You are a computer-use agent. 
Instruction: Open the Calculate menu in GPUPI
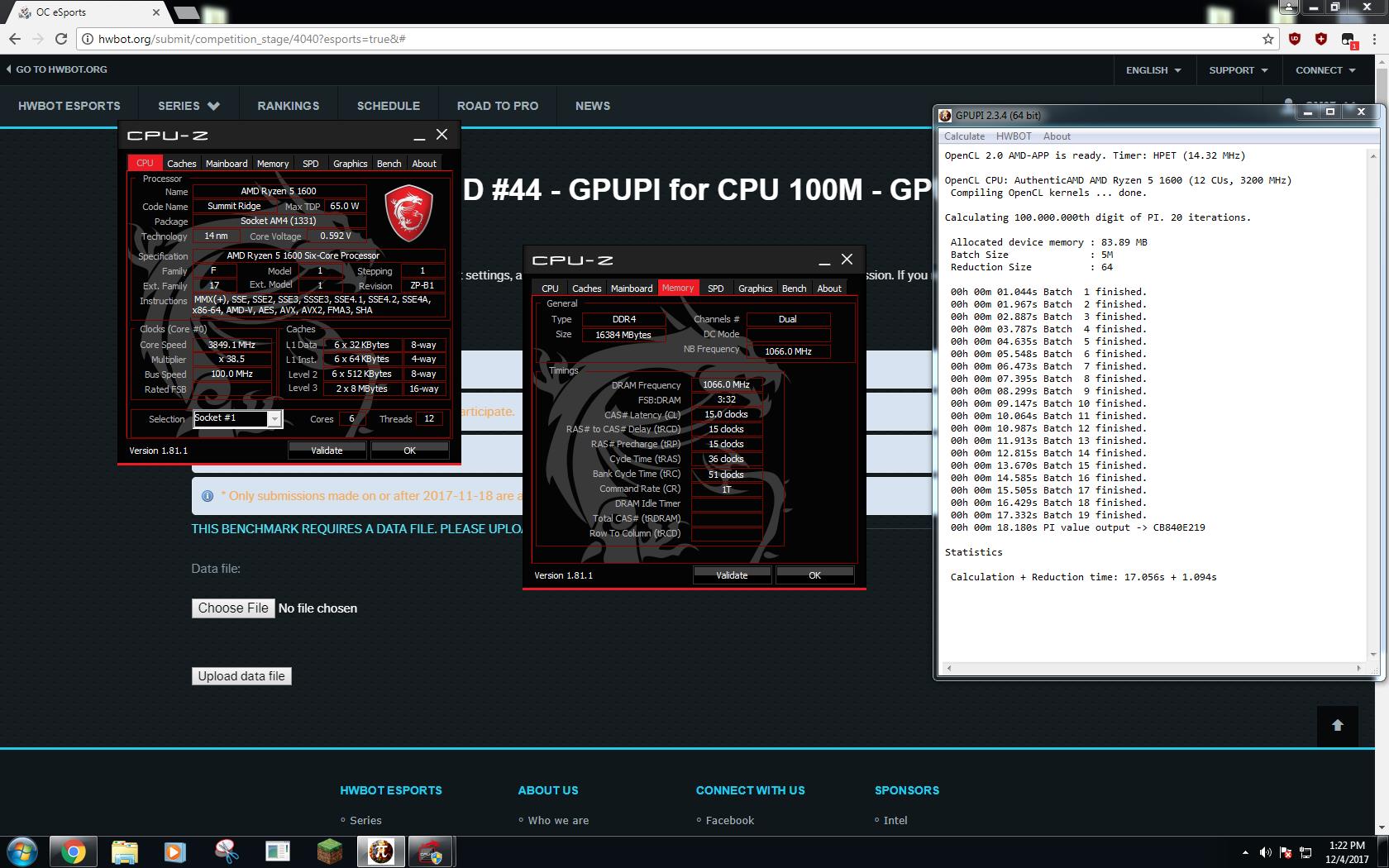964,136
